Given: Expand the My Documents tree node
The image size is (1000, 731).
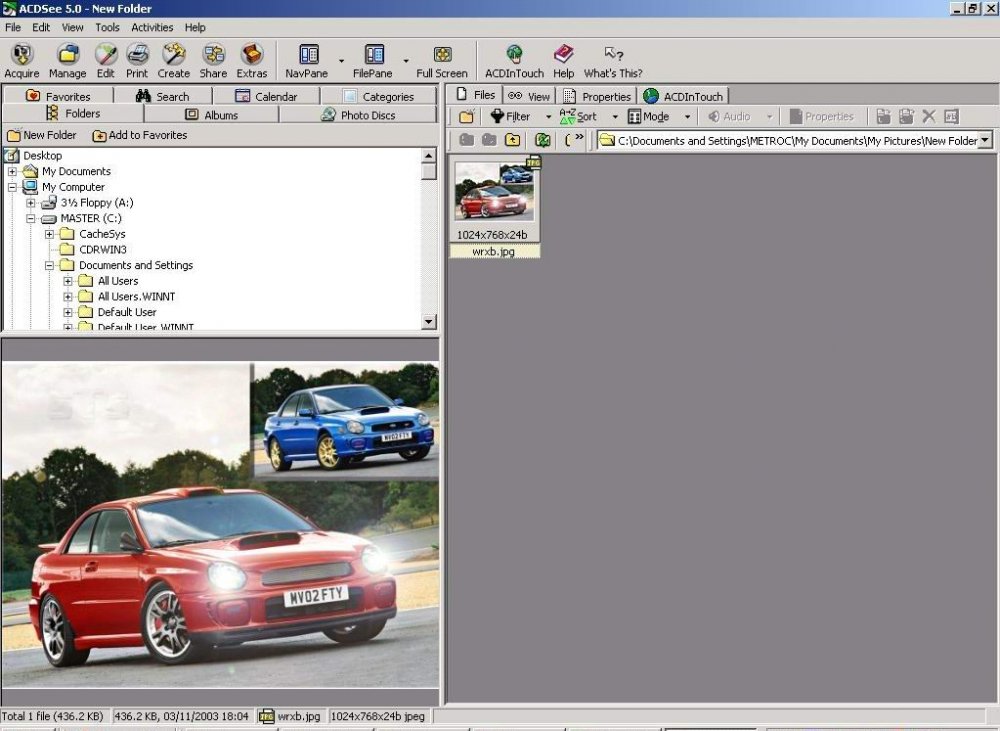Looking at the screenshot, I should 12,171.
